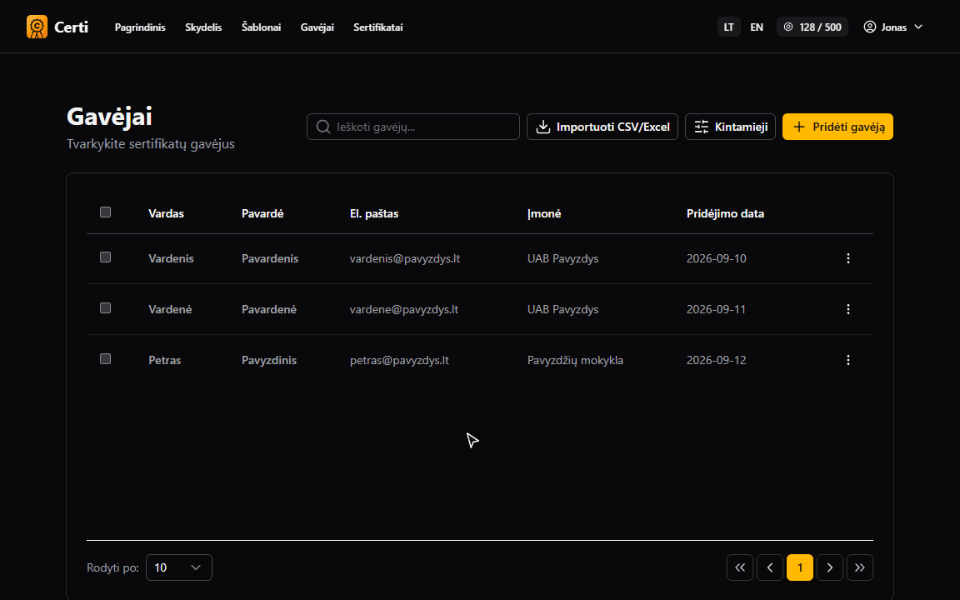Open row options for Petras Pavyzdinis
The height and width of the screenshot is (600, 960).
pos(848,360)
